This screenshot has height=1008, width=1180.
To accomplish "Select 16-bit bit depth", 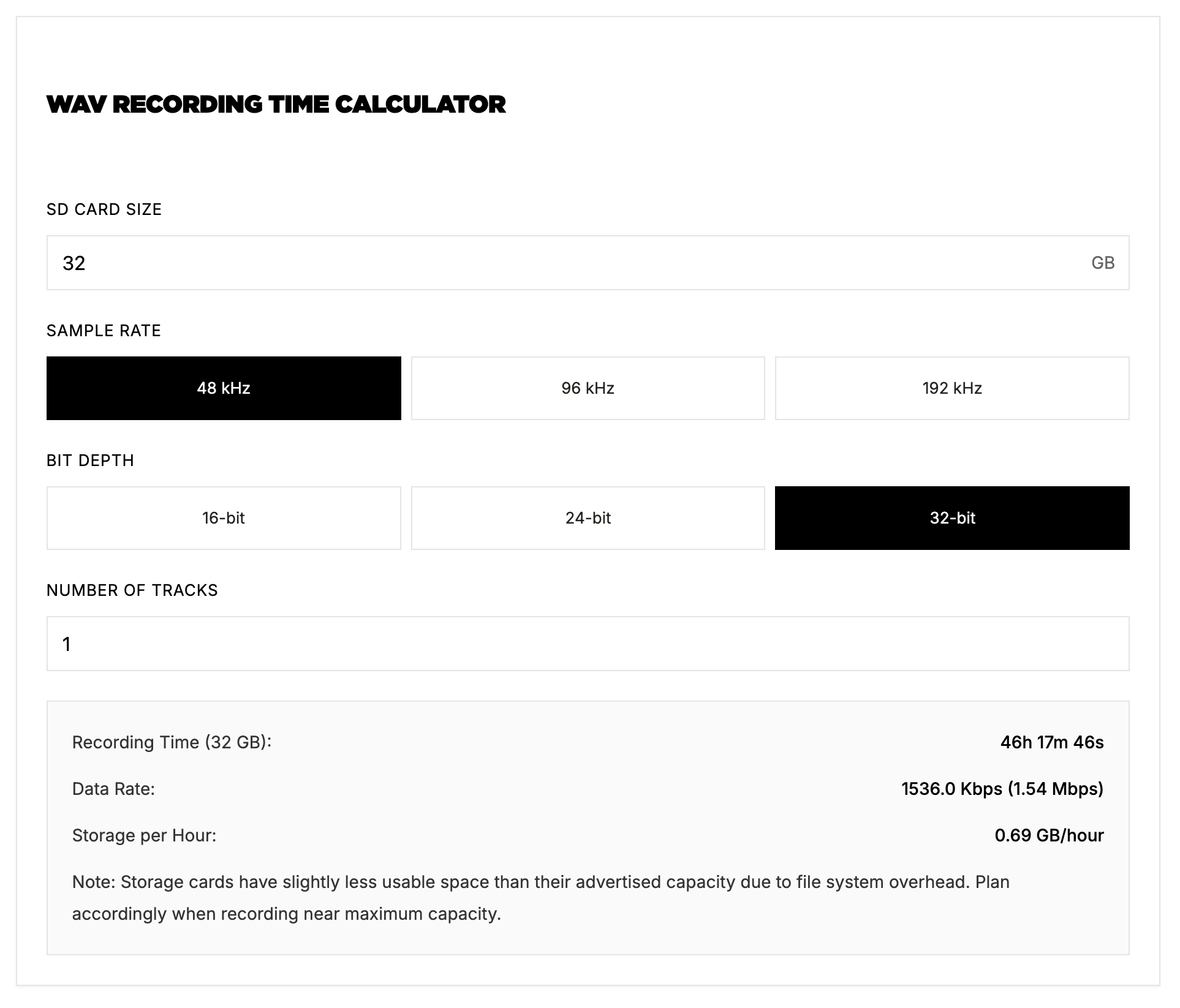I will [224, 518].
